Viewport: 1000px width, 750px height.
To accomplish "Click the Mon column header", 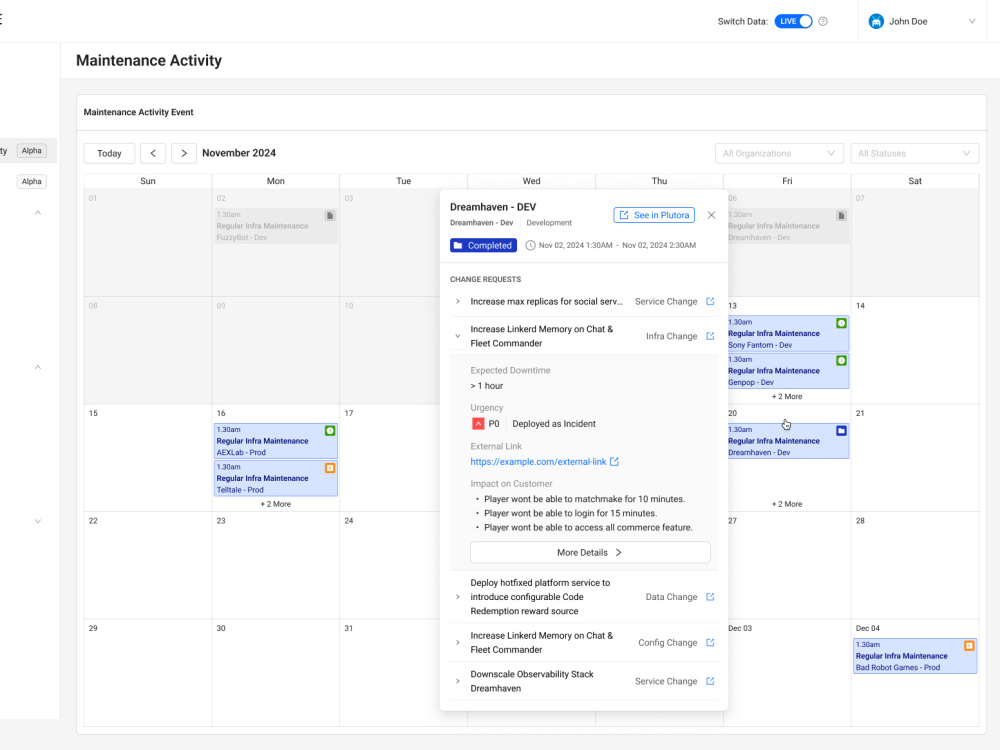I will click(276, 181).
